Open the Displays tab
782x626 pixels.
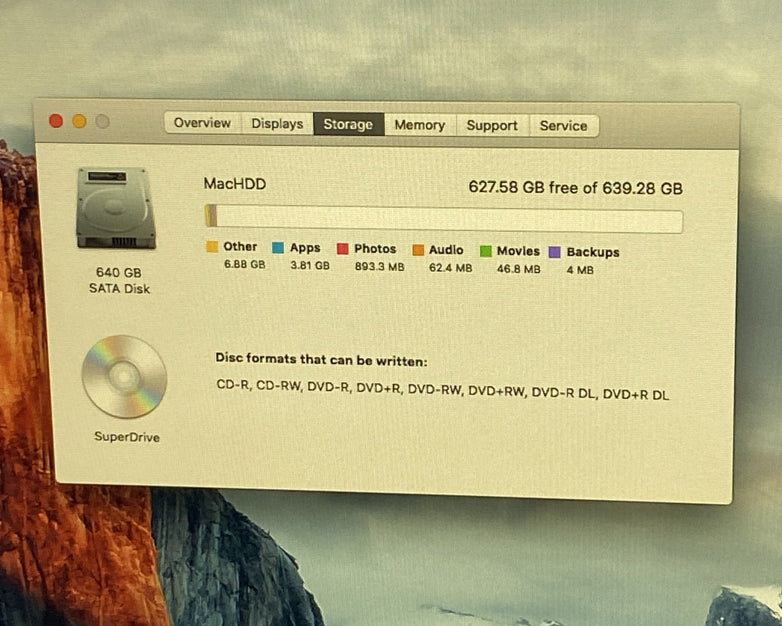pos(277,124)
